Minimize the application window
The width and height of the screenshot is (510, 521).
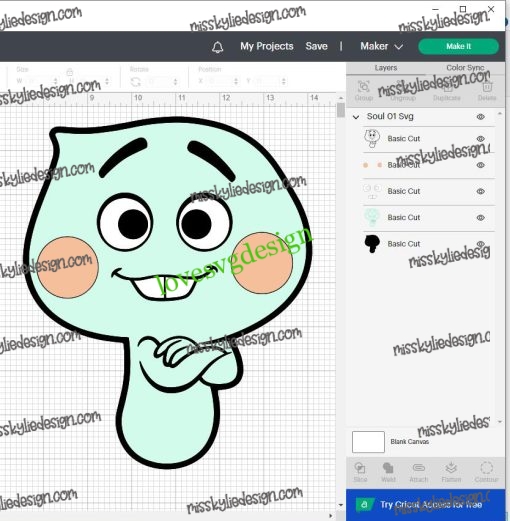(x=435, y=10)
